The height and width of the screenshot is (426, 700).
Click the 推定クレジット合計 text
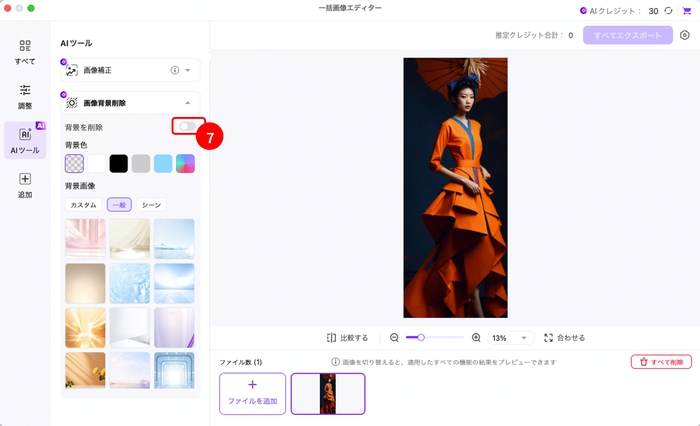[529, 35]
